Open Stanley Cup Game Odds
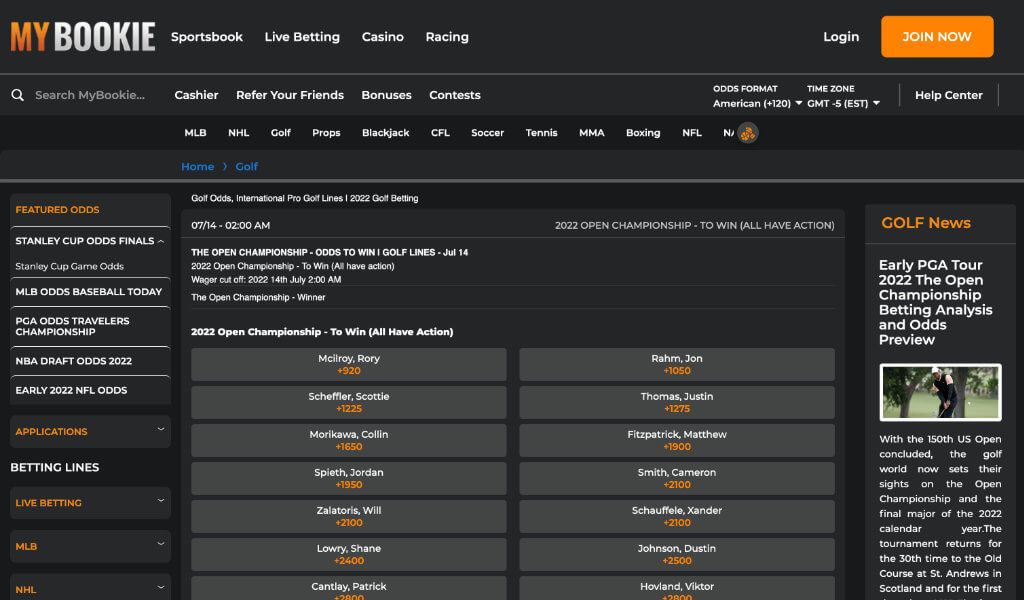 coord(70,266)
